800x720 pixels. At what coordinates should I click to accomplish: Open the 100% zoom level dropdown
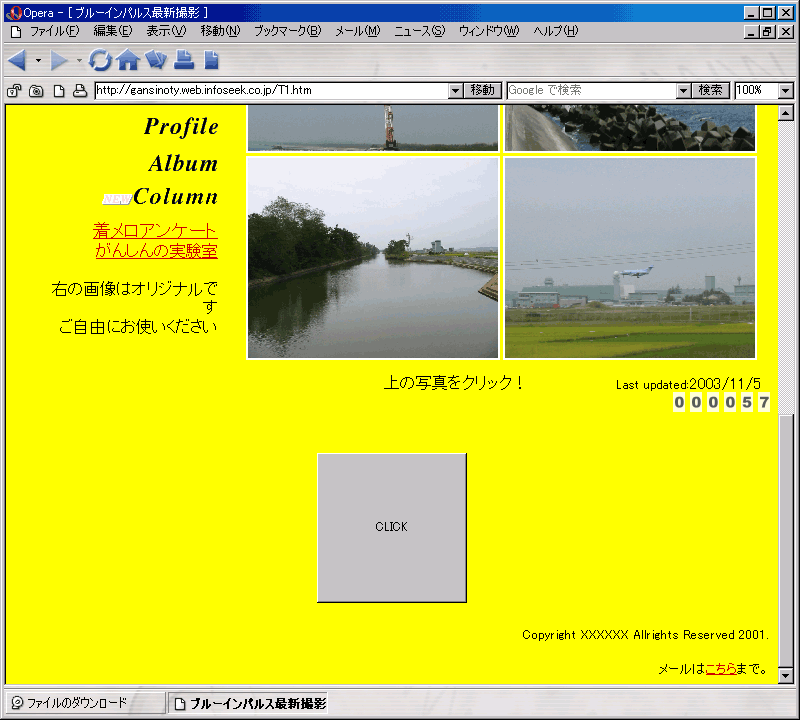[786, 91]
